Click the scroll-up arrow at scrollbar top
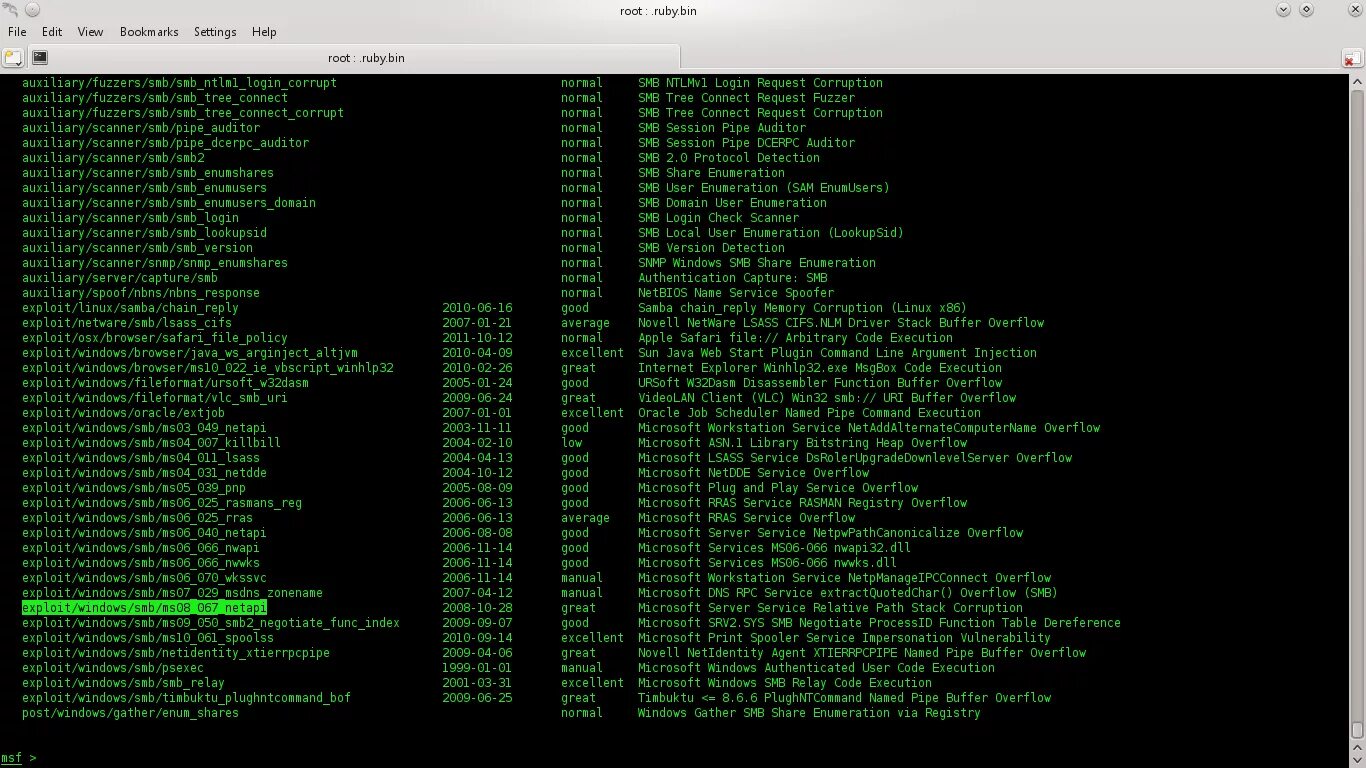Viewport: 1366px width, 768px height. 1357,82
